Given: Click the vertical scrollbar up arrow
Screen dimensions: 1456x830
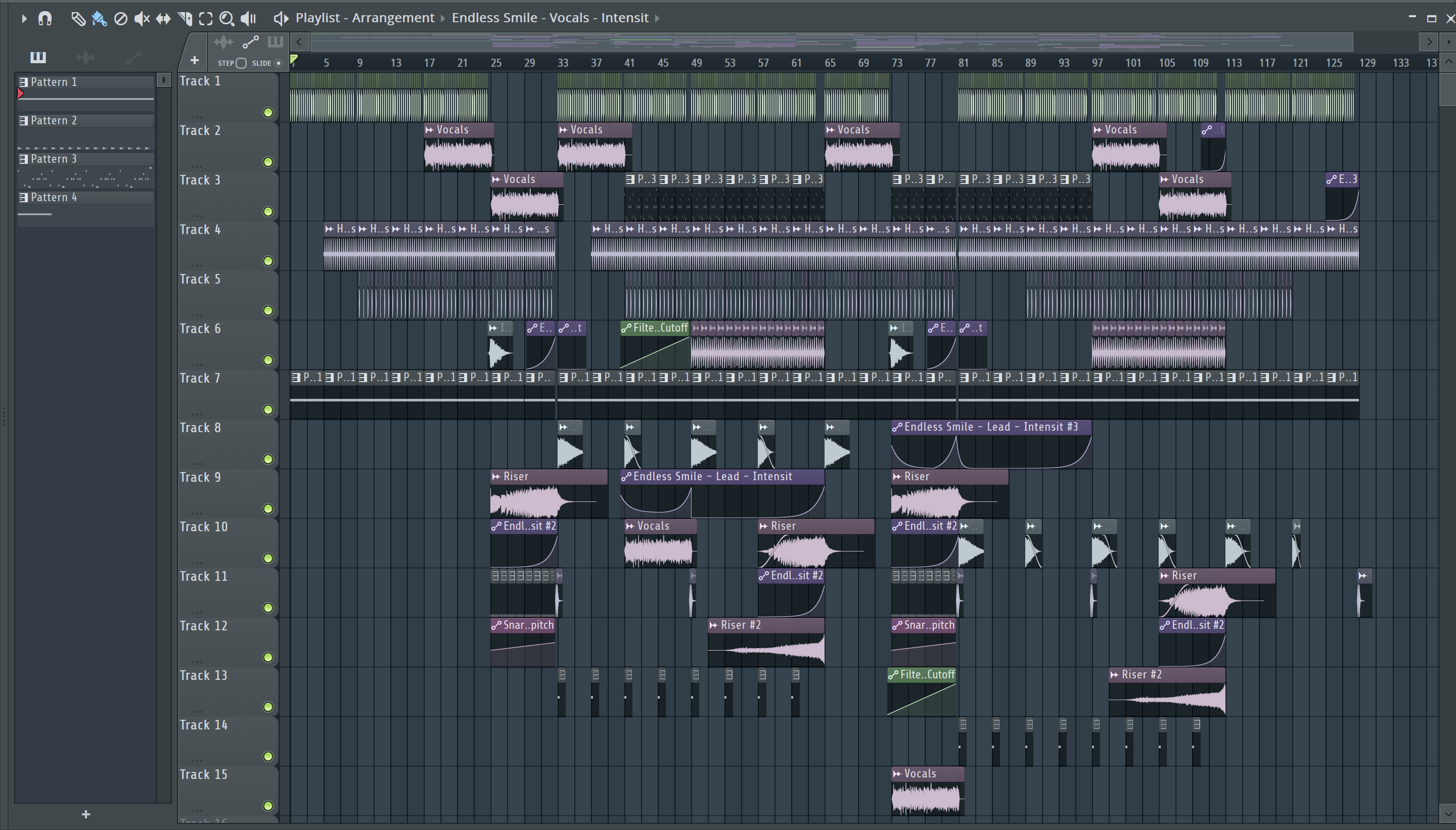Looking at the screenshot, I should [1448, 62].
